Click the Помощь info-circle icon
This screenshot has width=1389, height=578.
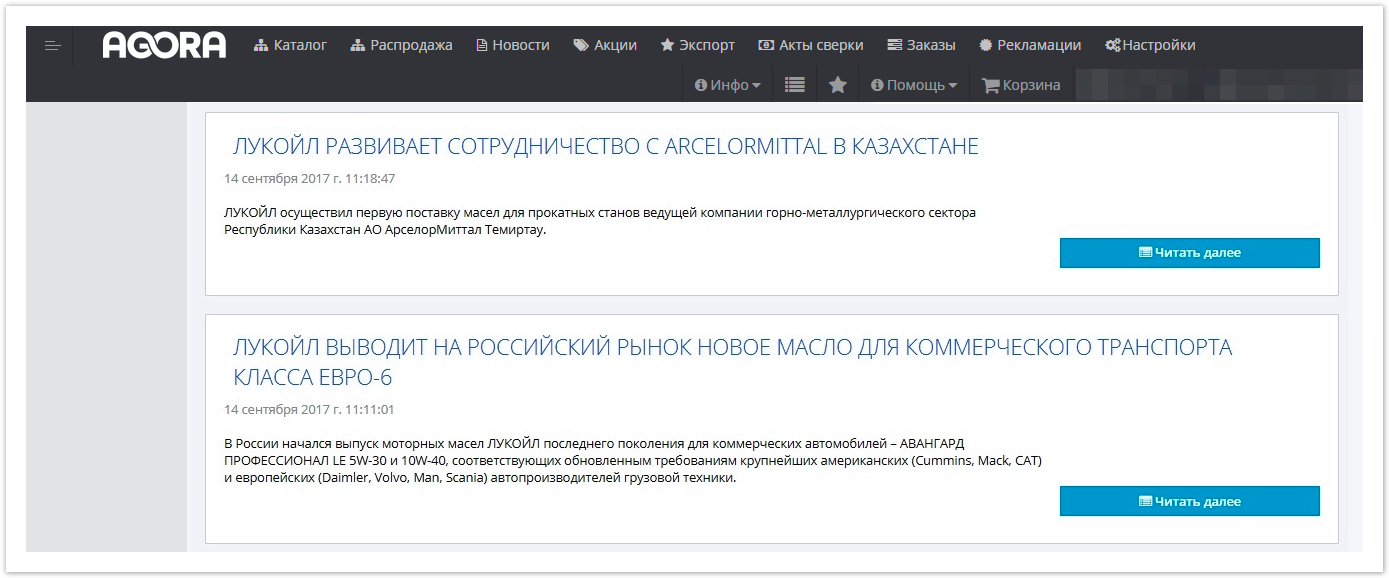[x=877, y=85]
